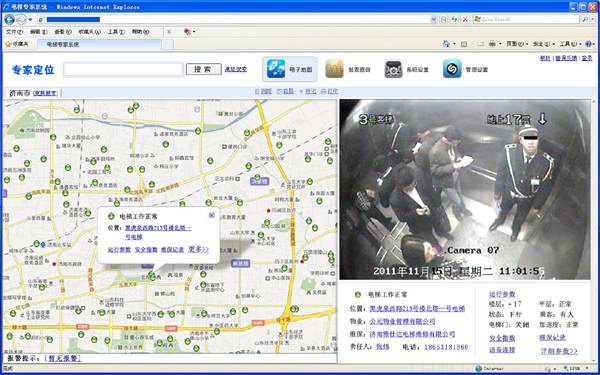Open the 电子地图 electronic map icon
The width and height of the screenshot is (600, 375).
pyautogui.click(x=276, y=69)
